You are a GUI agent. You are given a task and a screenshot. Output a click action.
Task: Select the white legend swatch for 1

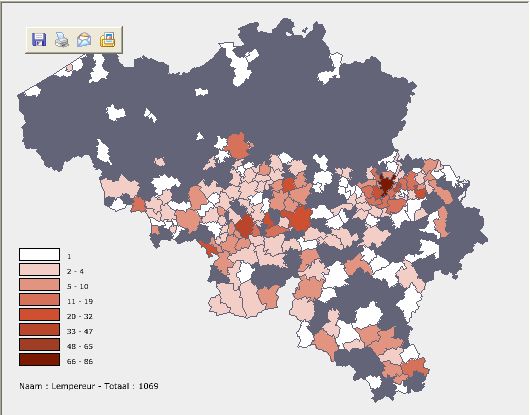pos(40,254)
